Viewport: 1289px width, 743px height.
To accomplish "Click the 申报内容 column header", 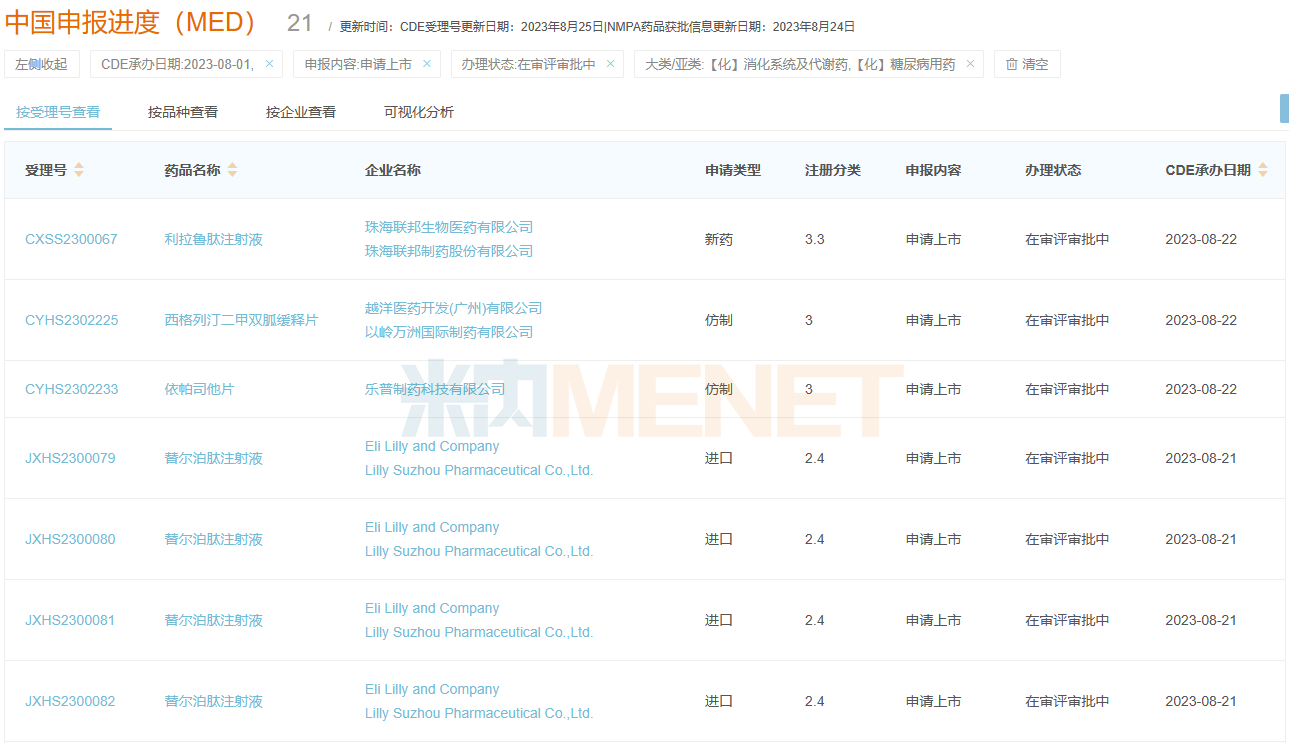I will point(934,170).
